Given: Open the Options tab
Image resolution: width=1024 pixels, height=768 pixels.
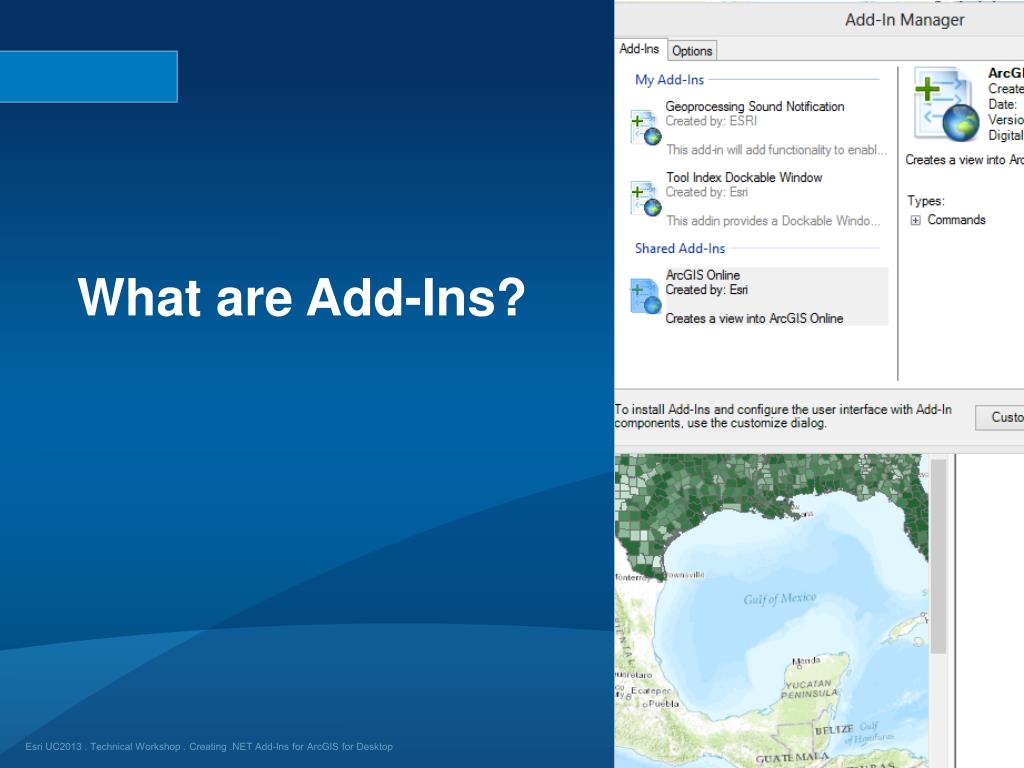Looking at the screenshot, I should (692, 51).
